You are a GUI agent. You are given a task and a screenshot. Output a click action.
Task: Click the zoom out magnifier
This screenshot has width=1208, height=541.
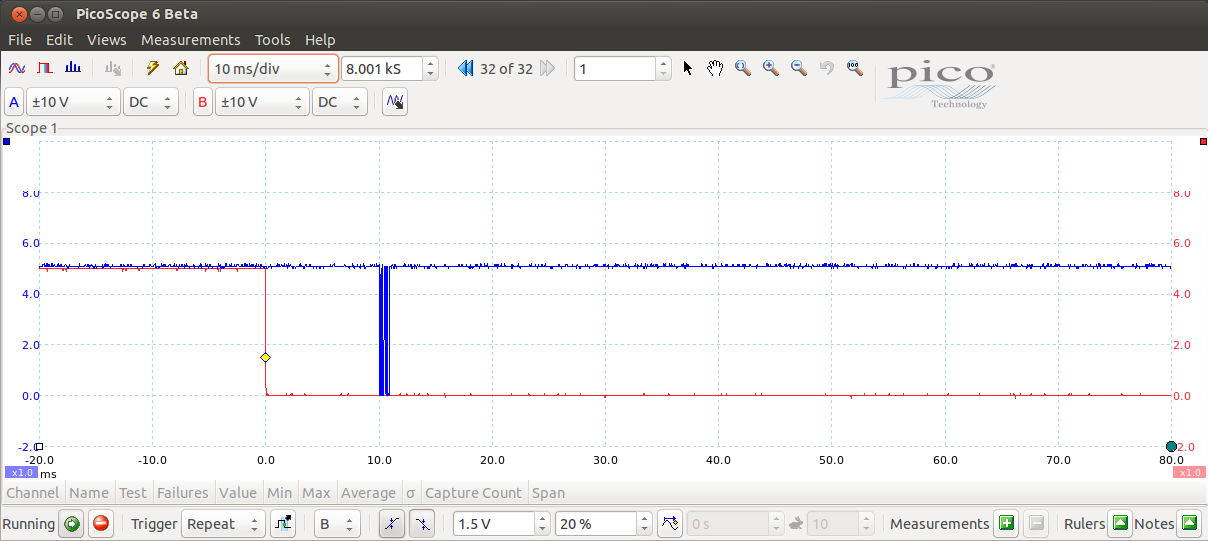(x=799, y=68)
